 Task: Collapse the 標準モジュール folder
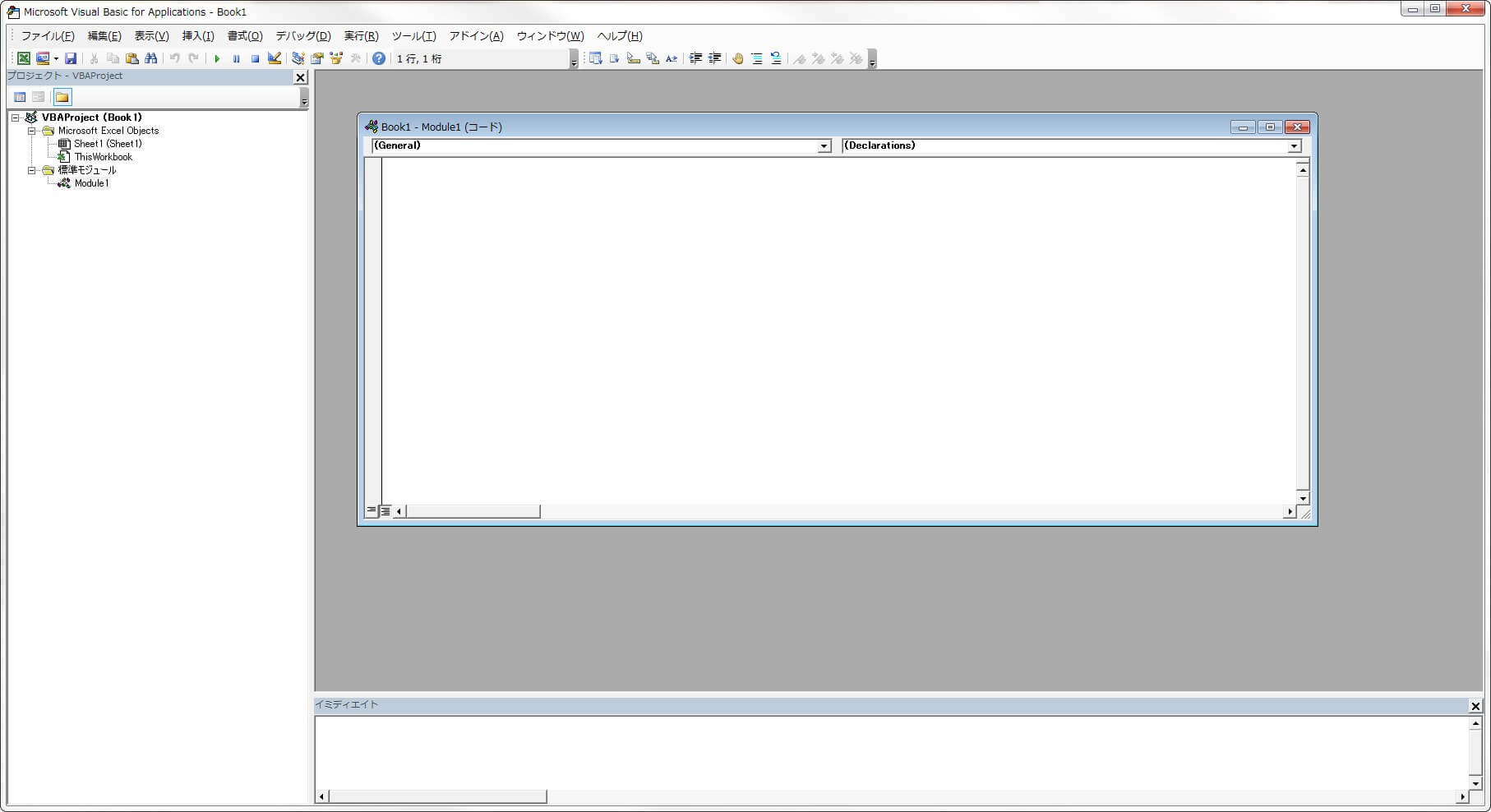[x=32, y=170]
